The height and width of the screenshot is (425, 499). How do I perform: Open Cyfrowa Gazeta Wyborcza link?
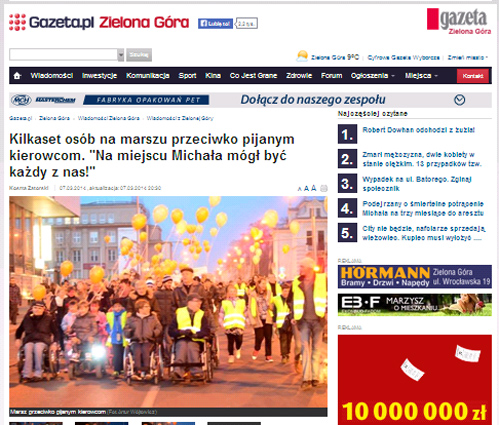[x=403, y=57]
